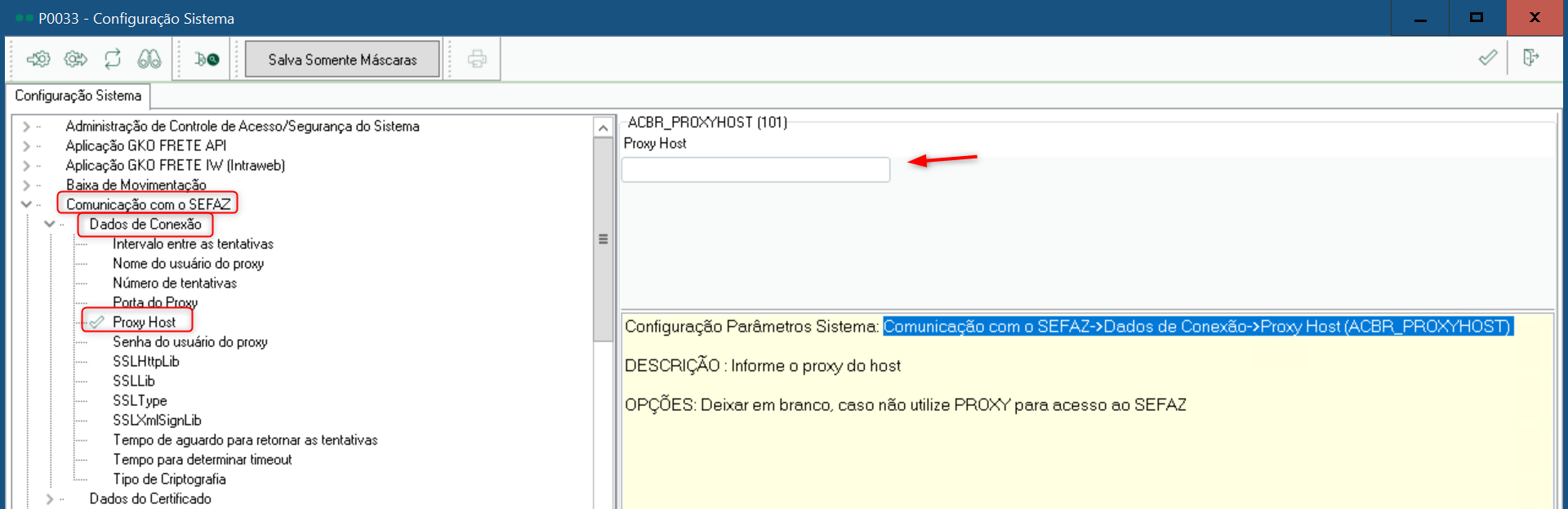
Task: Click the confirm checkmark icon in toolbar
Action: [x=1488, y=57]
